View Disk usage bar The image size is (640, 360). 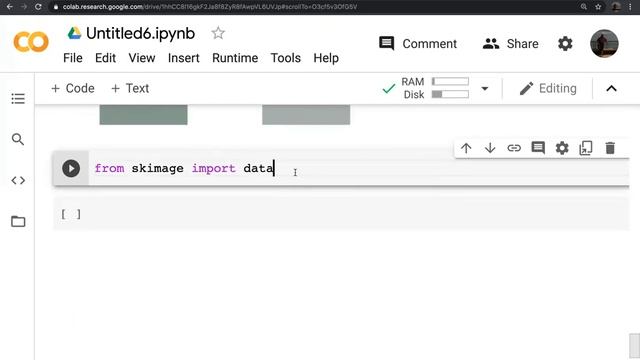(450, 94)
